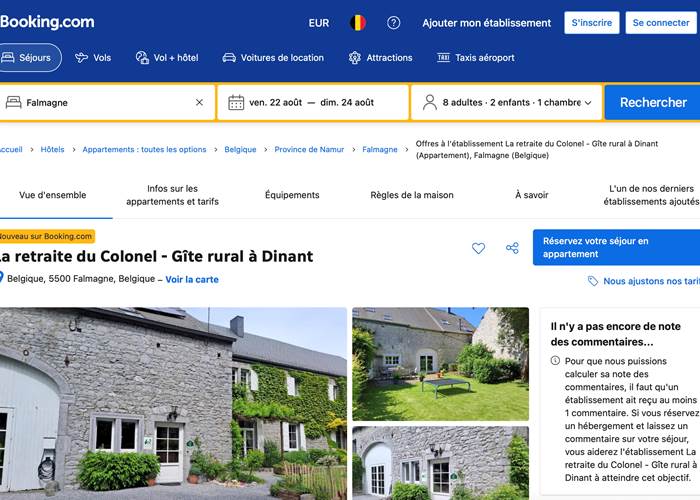Click Il n'y a pas encore de note heading

coord(616,334)
